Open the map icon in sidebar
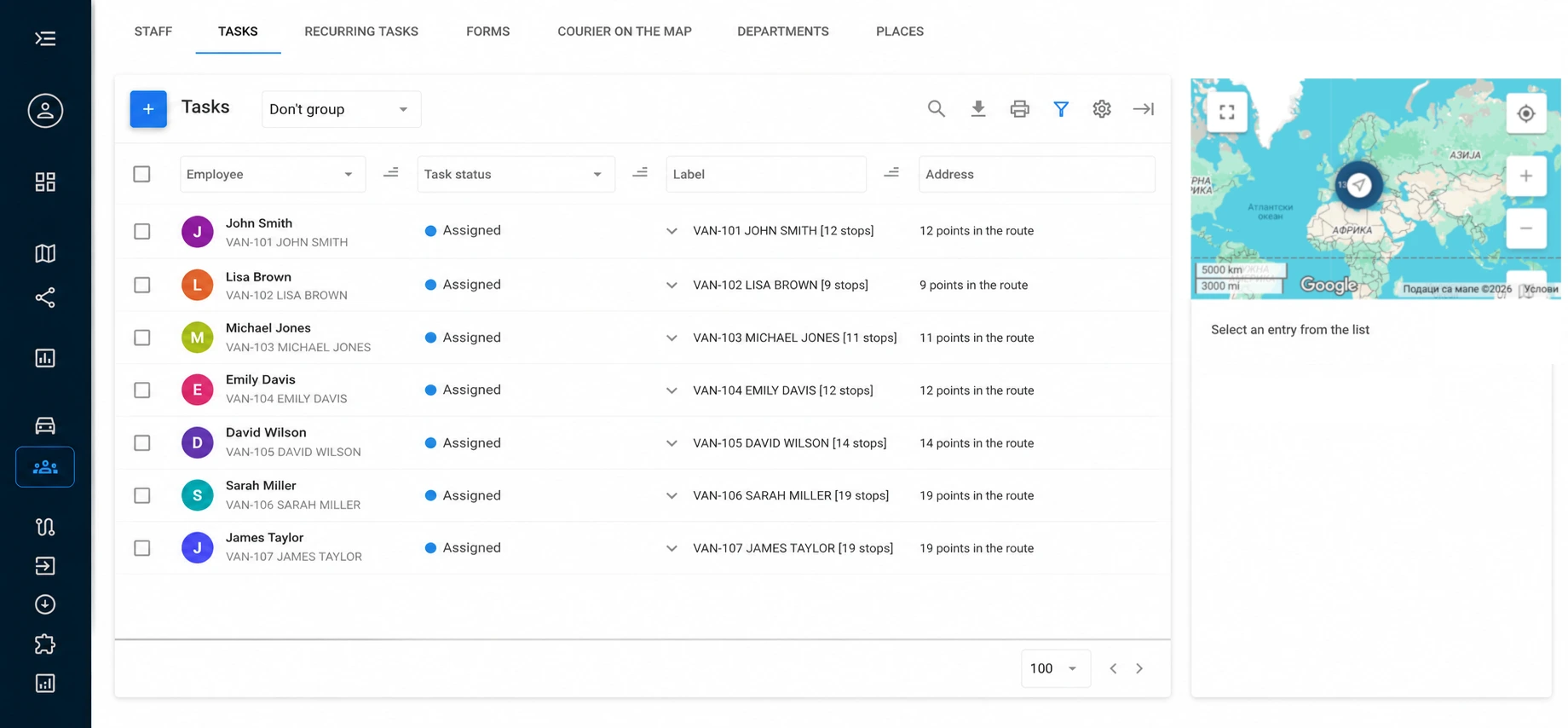Viewport: 1568px width, 728px height. (45, 253)
